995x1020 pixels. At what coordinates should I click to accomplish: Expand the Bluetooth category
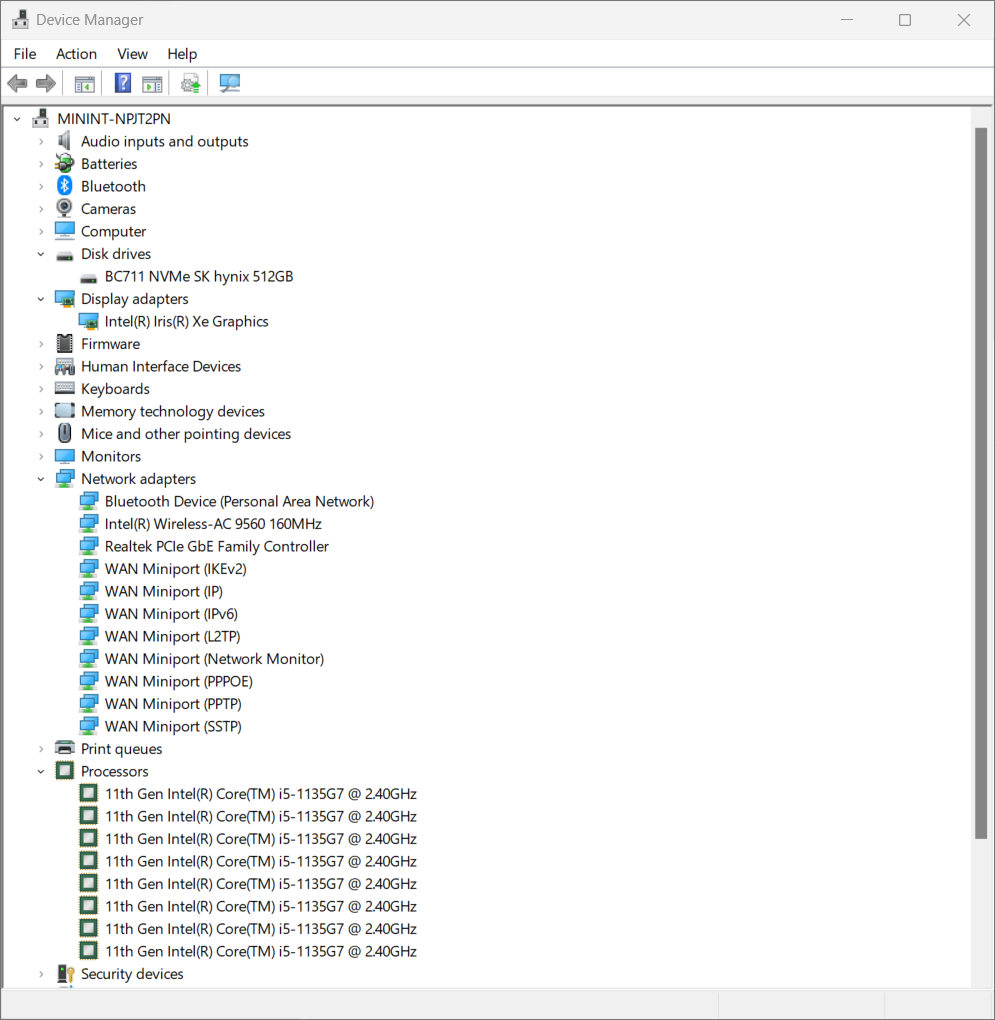pos(41,186)
